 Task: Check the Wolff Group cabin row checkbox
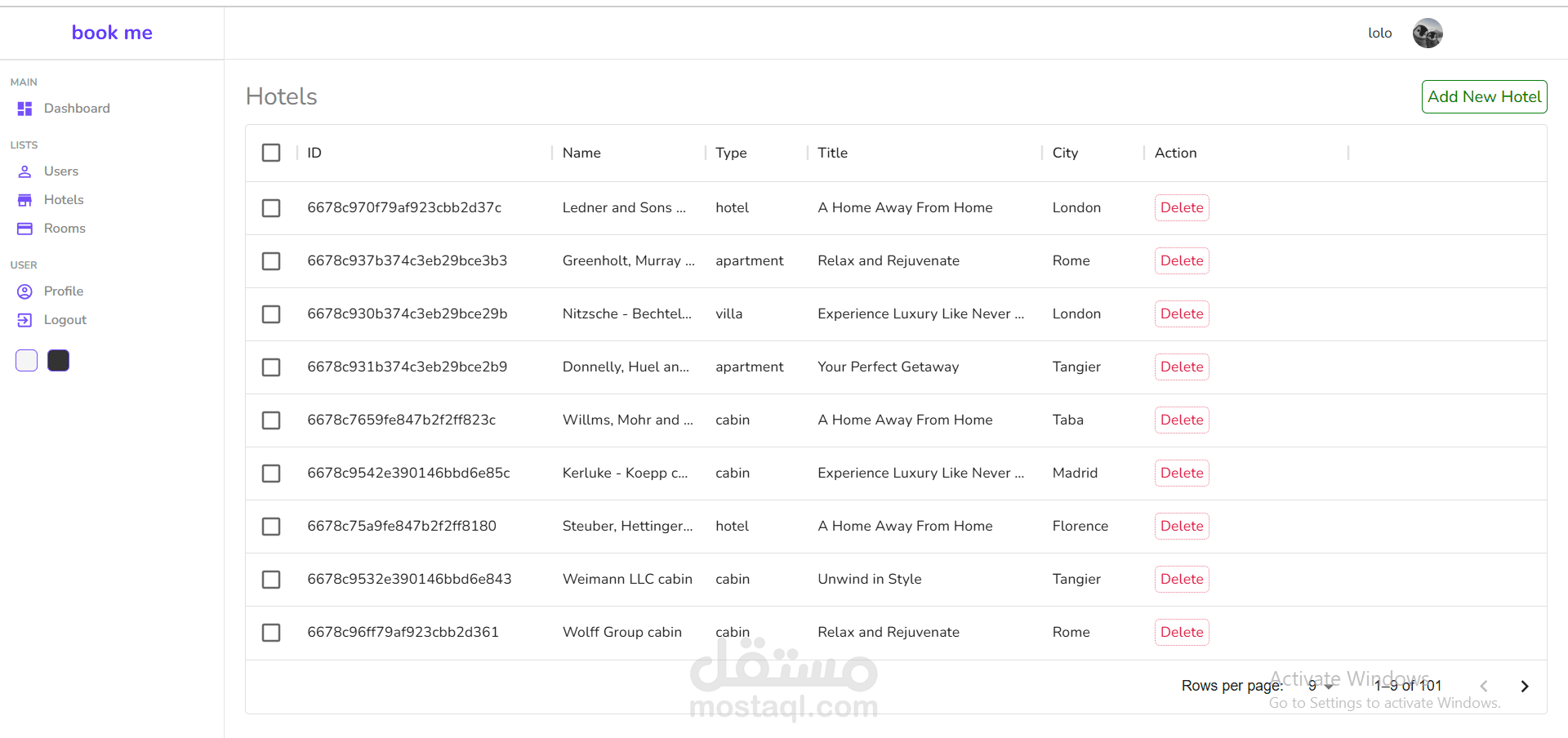271,633
